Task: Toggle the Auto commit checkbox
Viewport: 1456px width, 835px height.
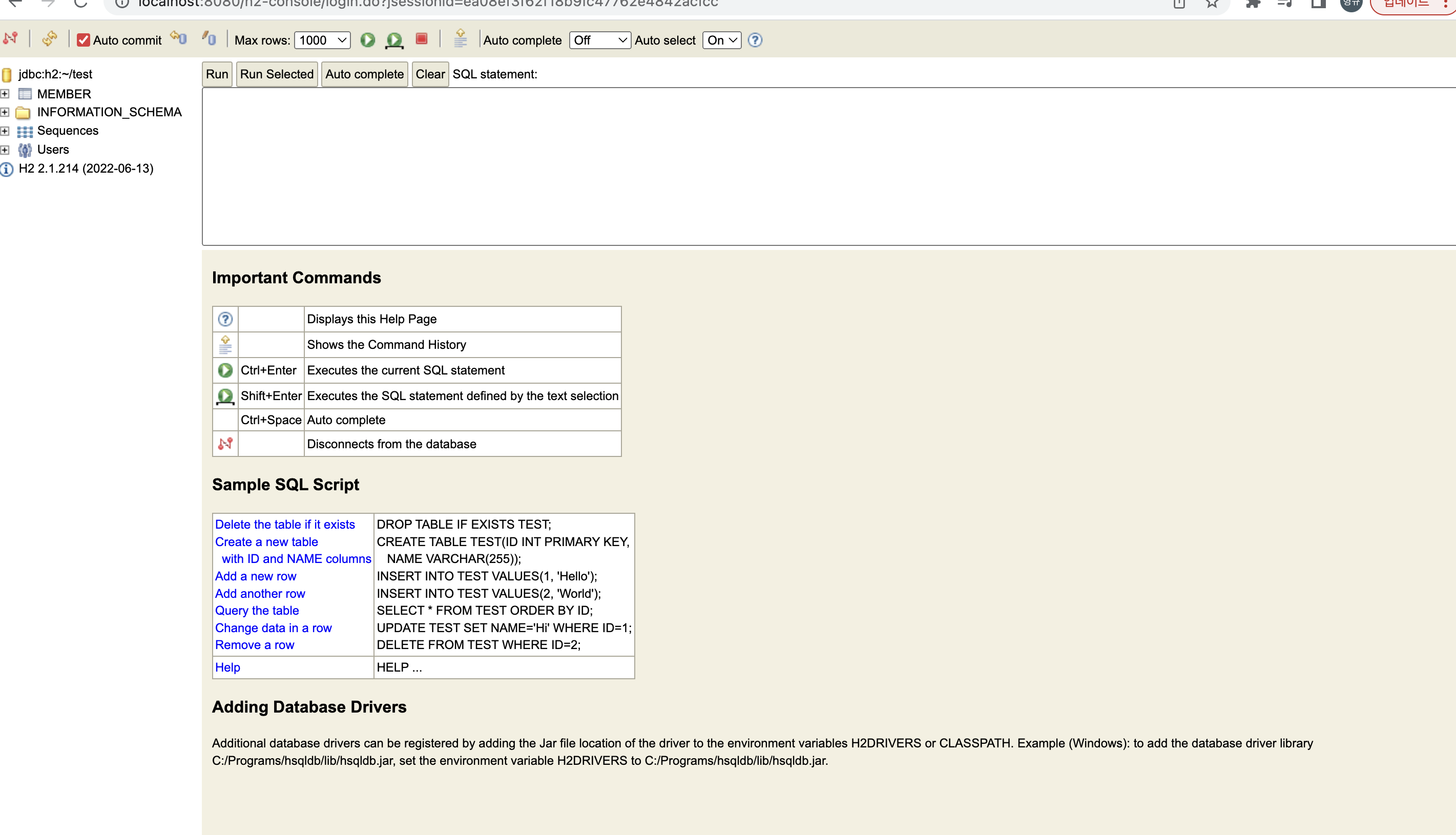Action: point(84,40)
